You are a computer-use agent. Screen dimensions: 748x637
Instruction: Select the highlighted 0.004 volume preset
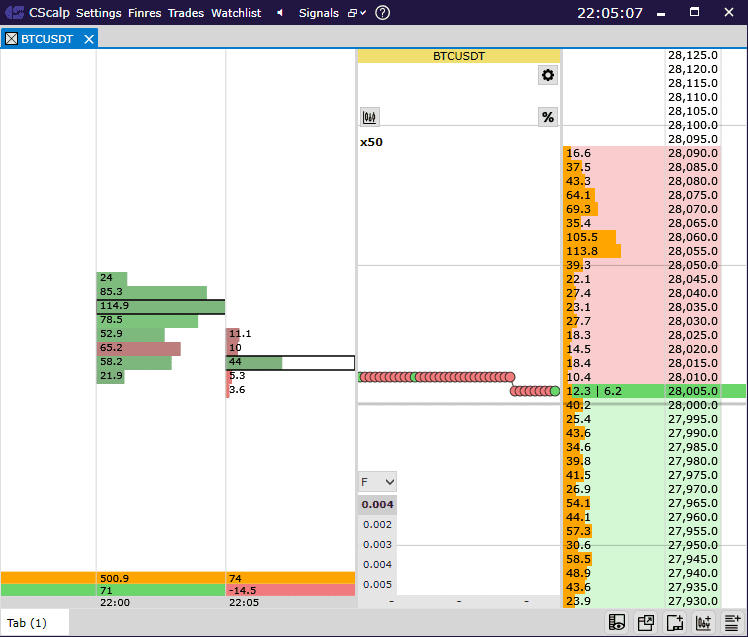click(377, 504)
